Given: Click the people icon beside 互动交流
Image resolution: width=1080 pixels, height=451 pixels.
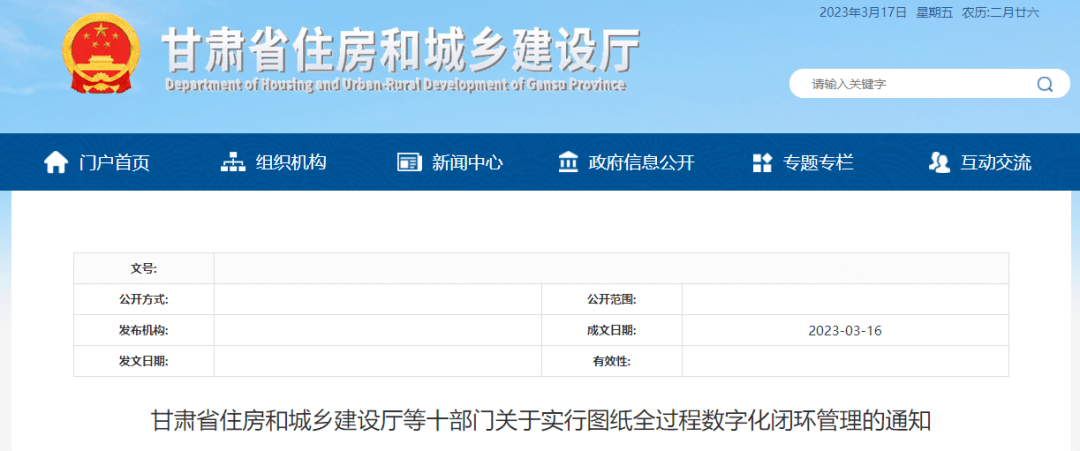Looking at the screenshot, I should [x=939, y=163].
